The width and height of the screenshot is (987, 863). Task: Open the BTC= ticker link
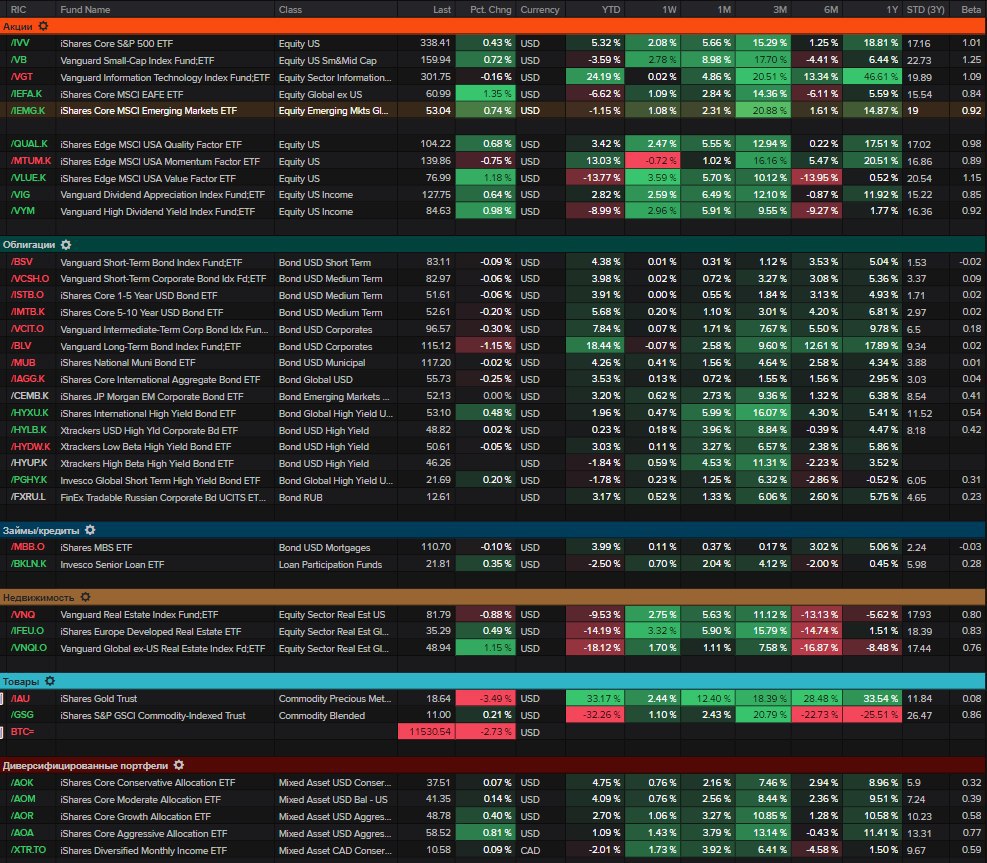[22, 731]
